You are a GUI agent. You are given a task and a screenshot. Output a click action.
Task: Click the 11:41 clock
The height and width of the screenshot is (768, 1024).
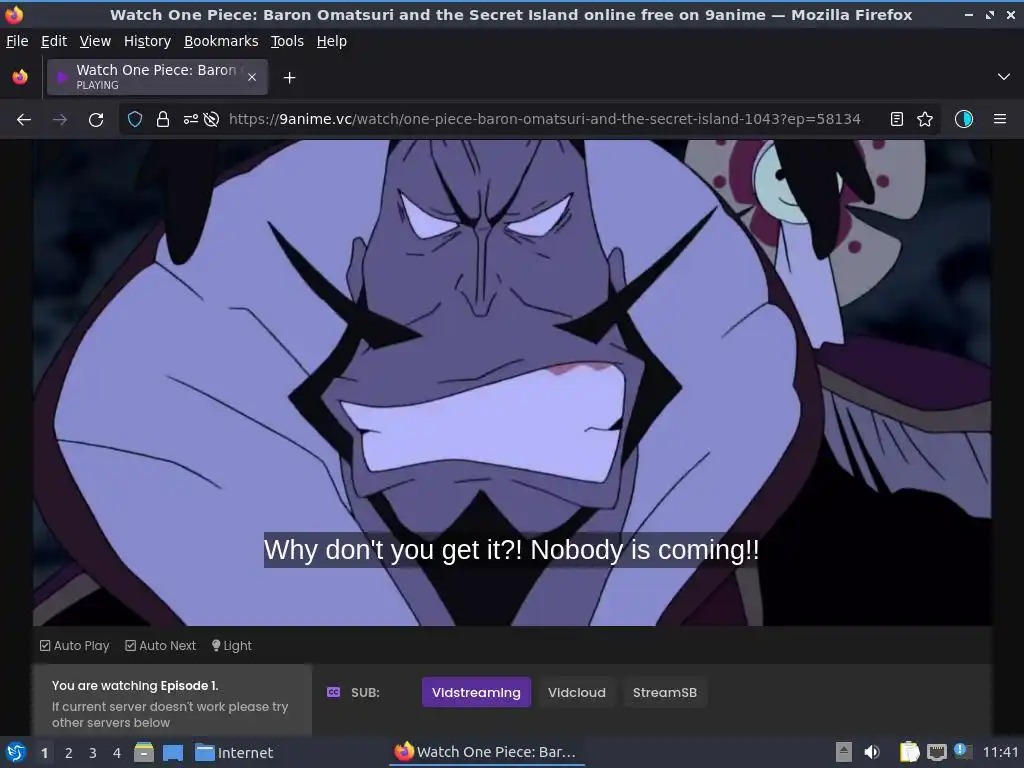click(1000, 752)
